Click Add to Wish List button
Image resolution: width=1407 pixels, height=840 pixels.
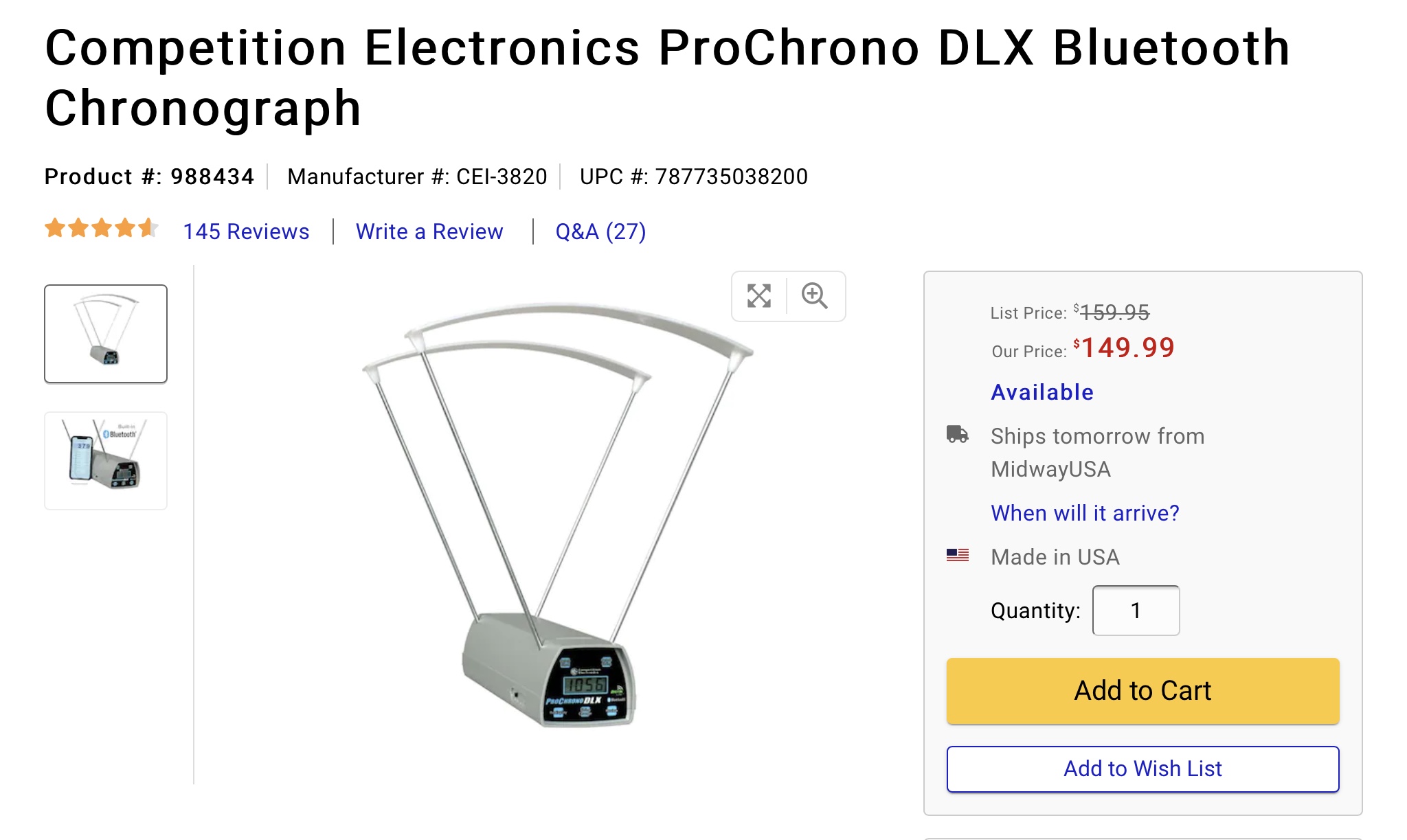point(1143,769)
